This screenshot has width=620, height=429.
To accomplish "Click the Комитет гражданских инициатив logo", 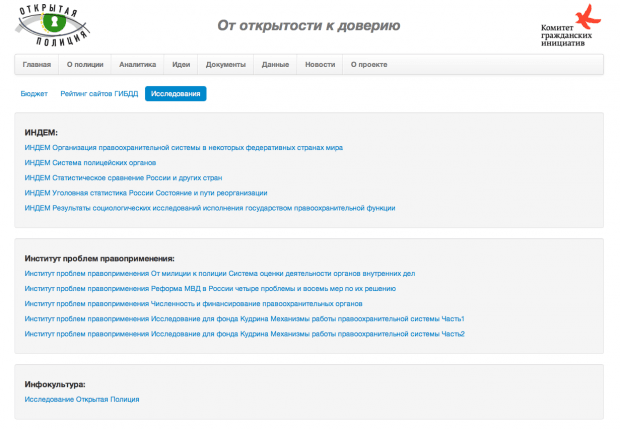I will (x=571, y=27).
